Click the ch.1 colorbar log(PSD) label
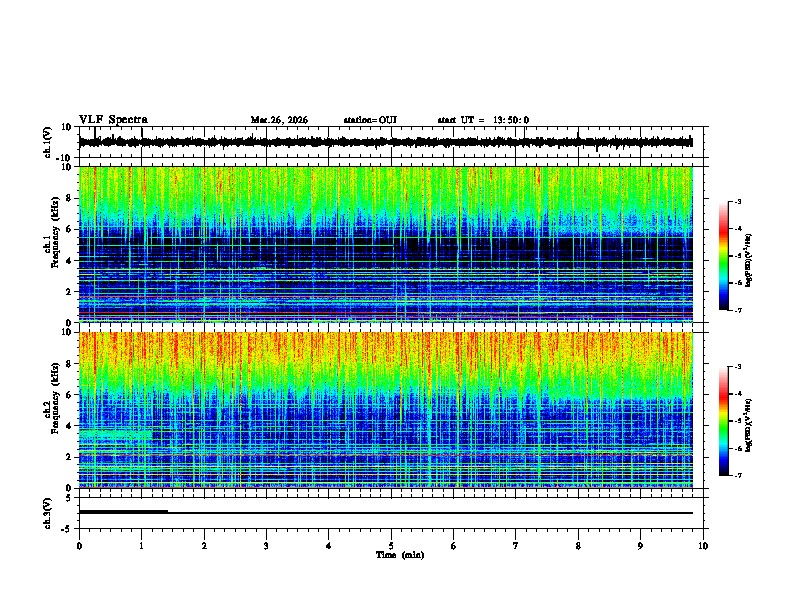The height and width of the screenshot is (612, 792). 749,260
